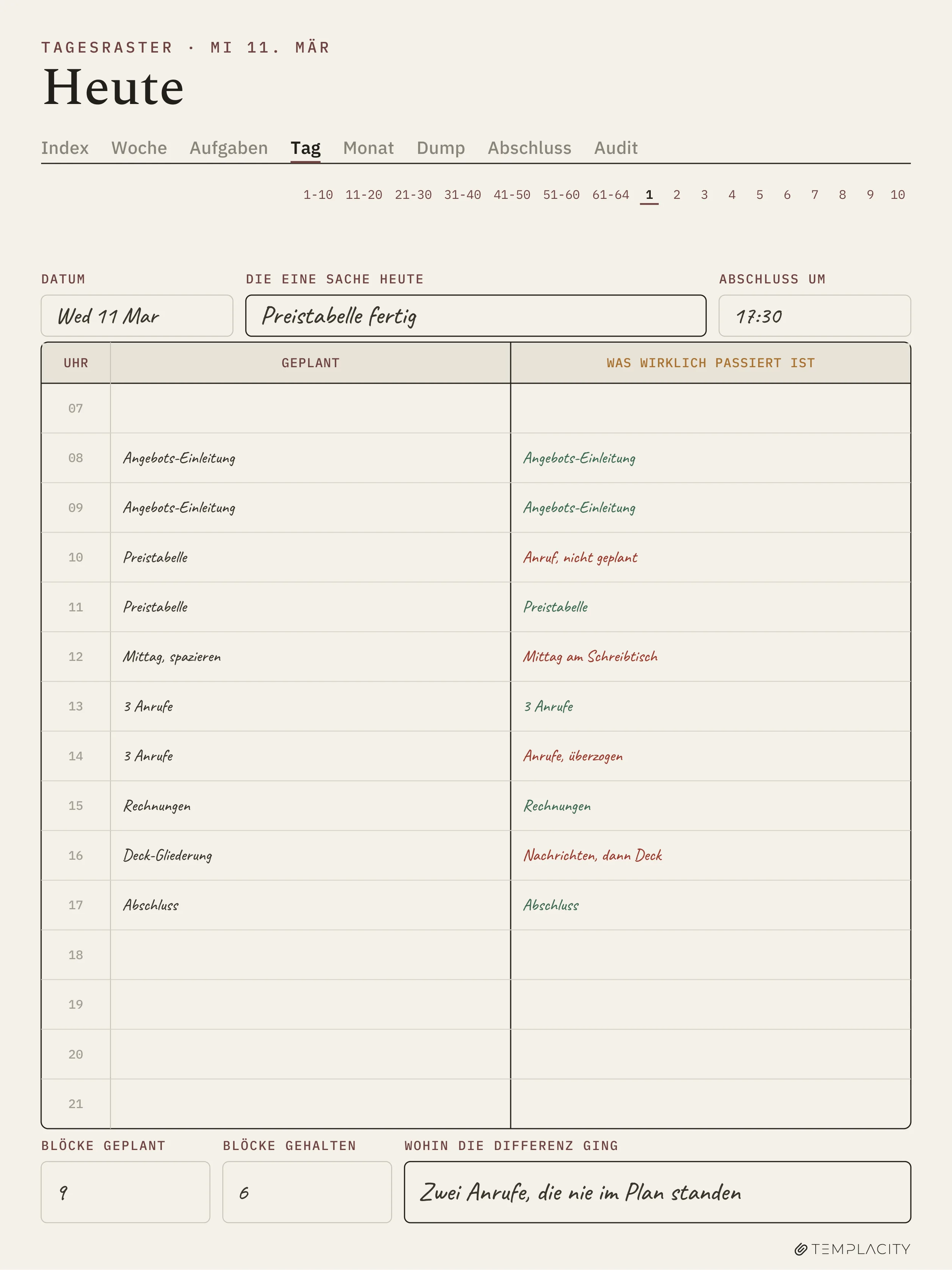Click the Blöcke geplant field showing 9
952x1270 pixels.
point(126,1192)
